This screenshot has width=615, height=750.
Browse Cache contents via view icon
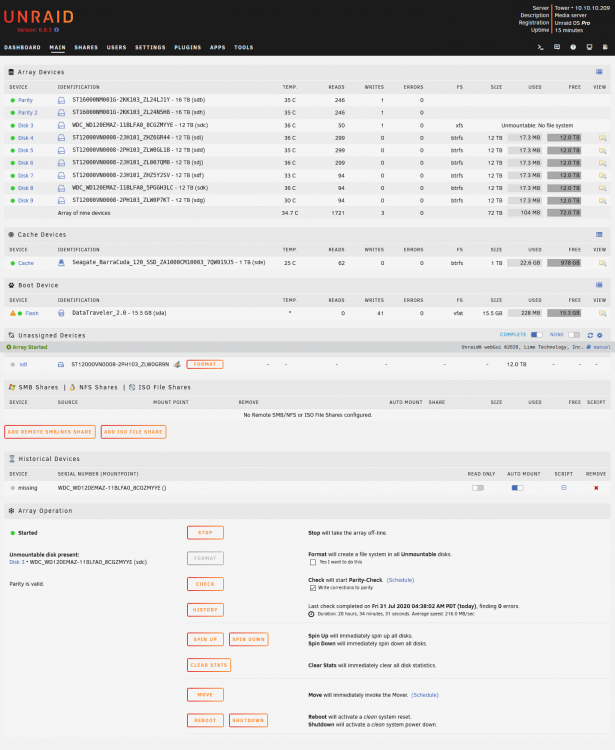(602, 263)
